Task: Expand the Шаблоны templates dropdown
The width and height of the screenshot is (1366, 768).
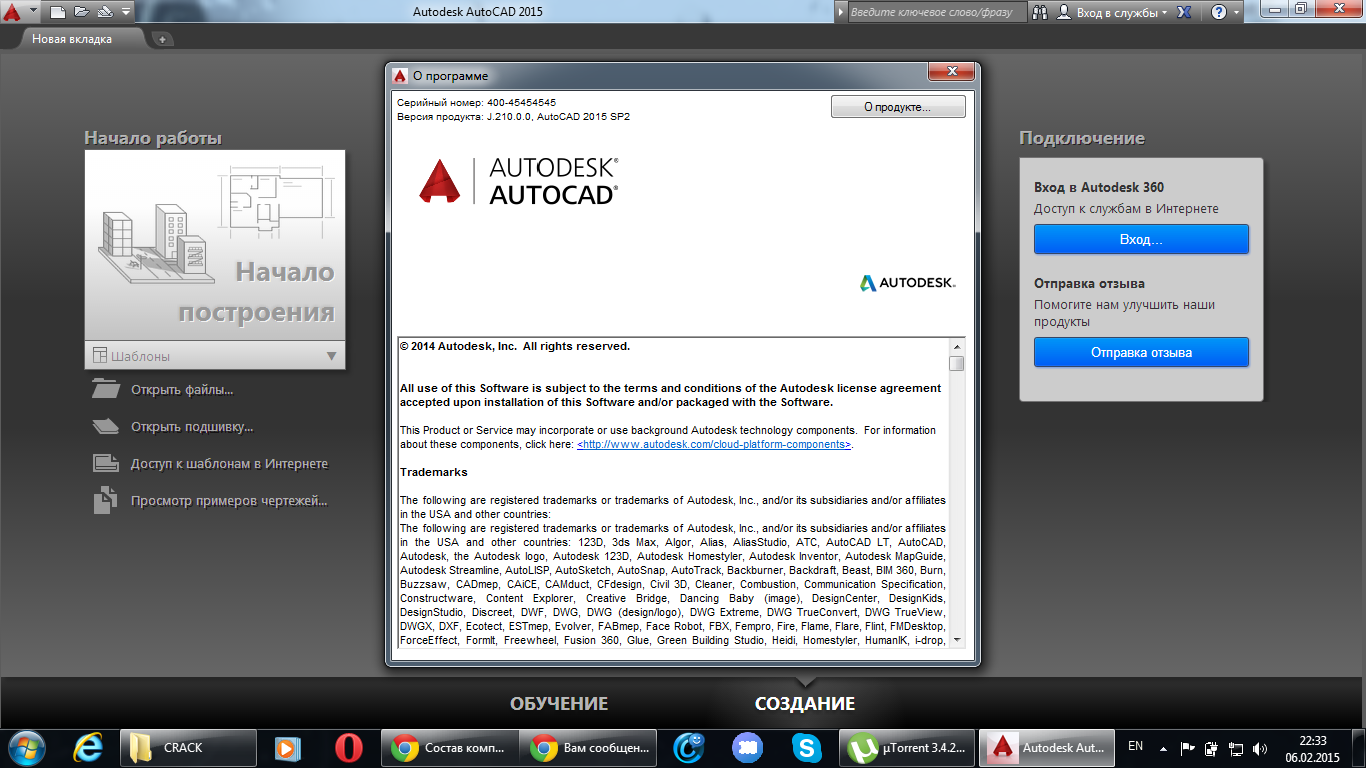Action: click(x=332, y=356)
